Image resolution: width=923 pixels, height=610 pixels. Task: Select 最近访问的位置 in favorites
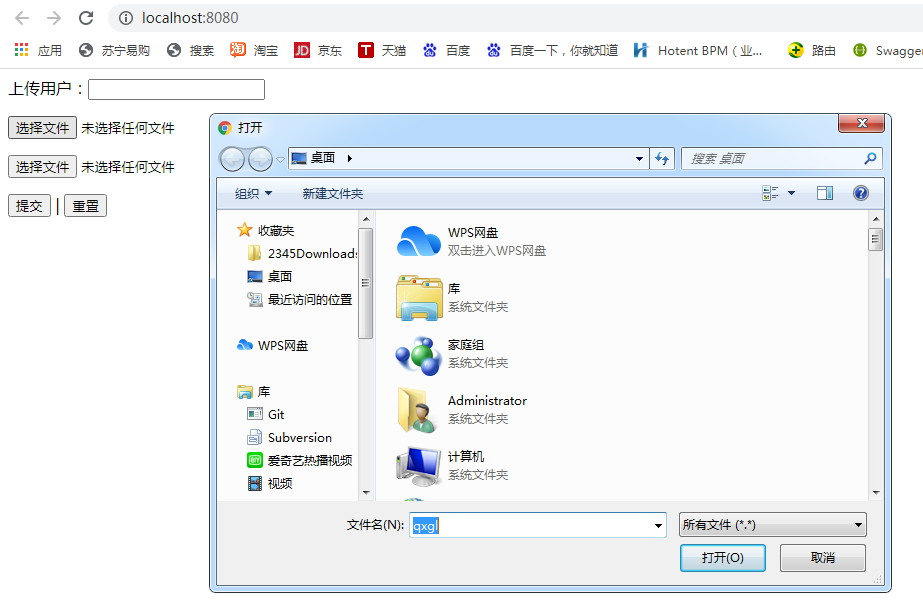tap(300, 299)
